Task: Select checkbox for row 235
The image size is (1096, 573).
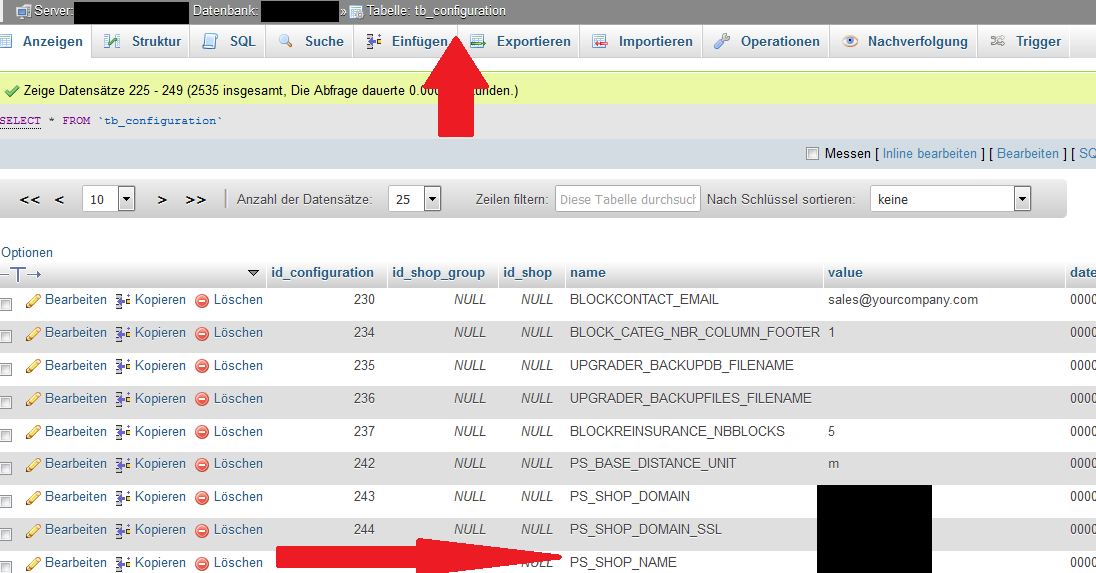Action: pos(6,370)
